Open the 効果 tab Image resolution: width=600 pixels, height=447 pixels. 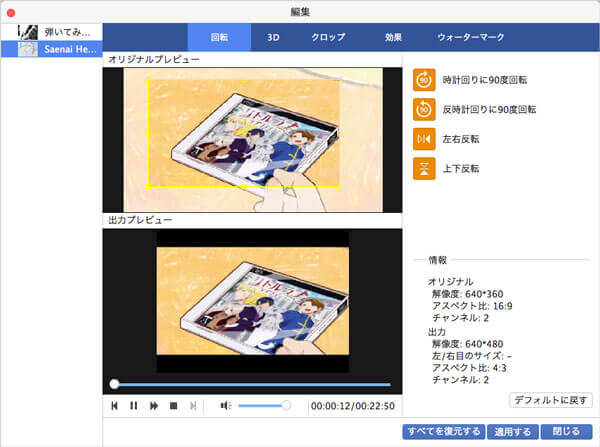point(393,37)
